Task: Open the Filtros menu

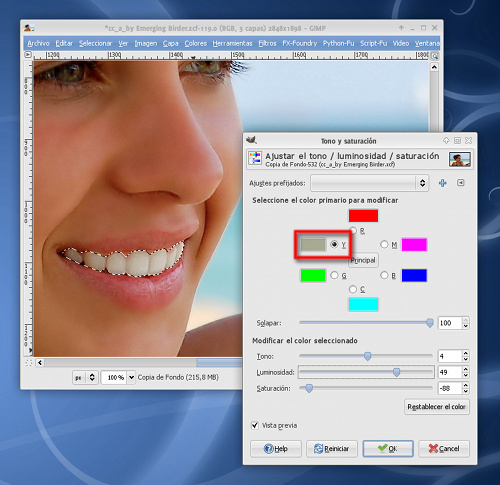Action: pyautogui.click(x=267, y=43)
